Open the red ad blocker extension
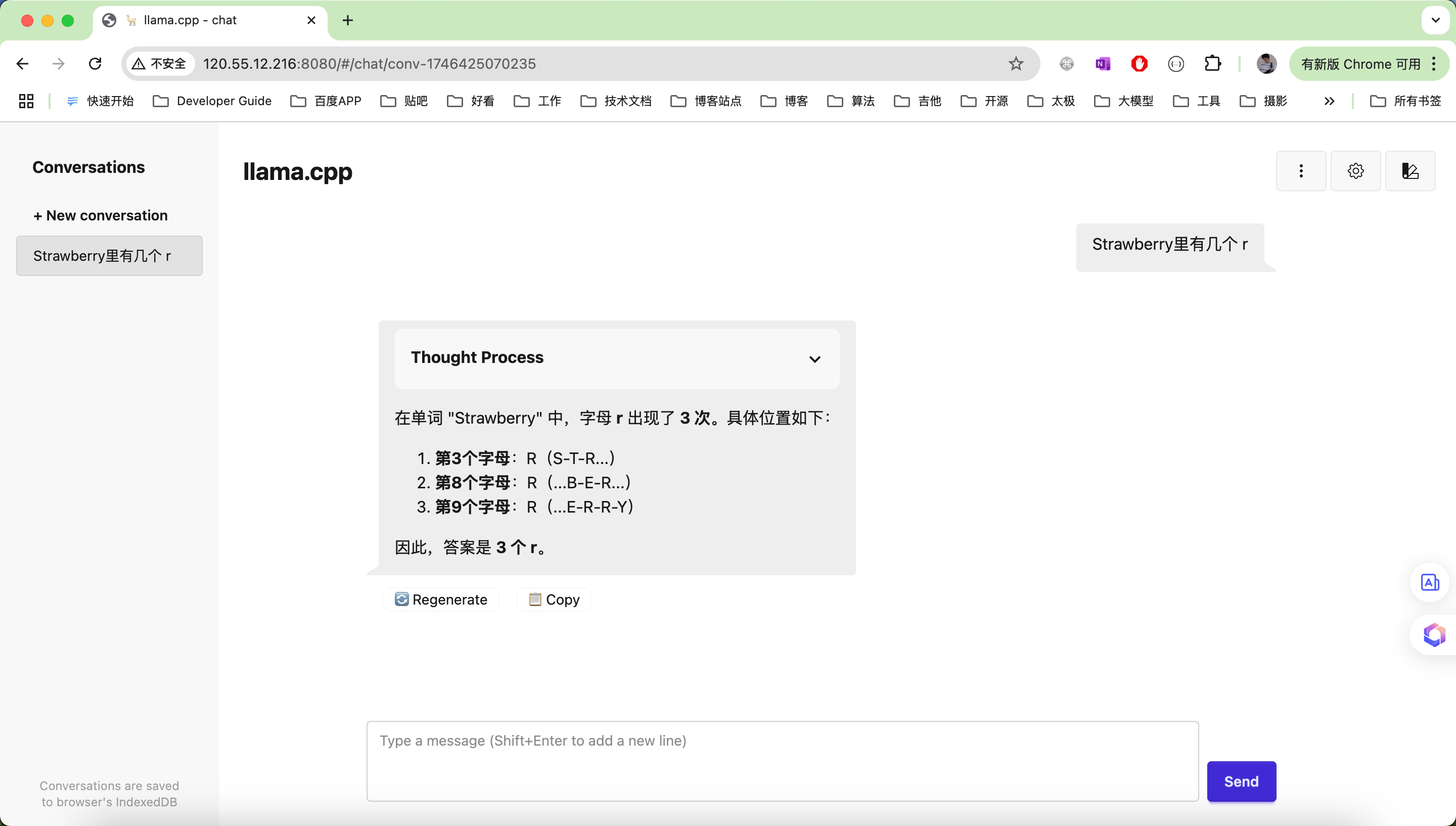1456x826 pixels. tap(1139, 64)
